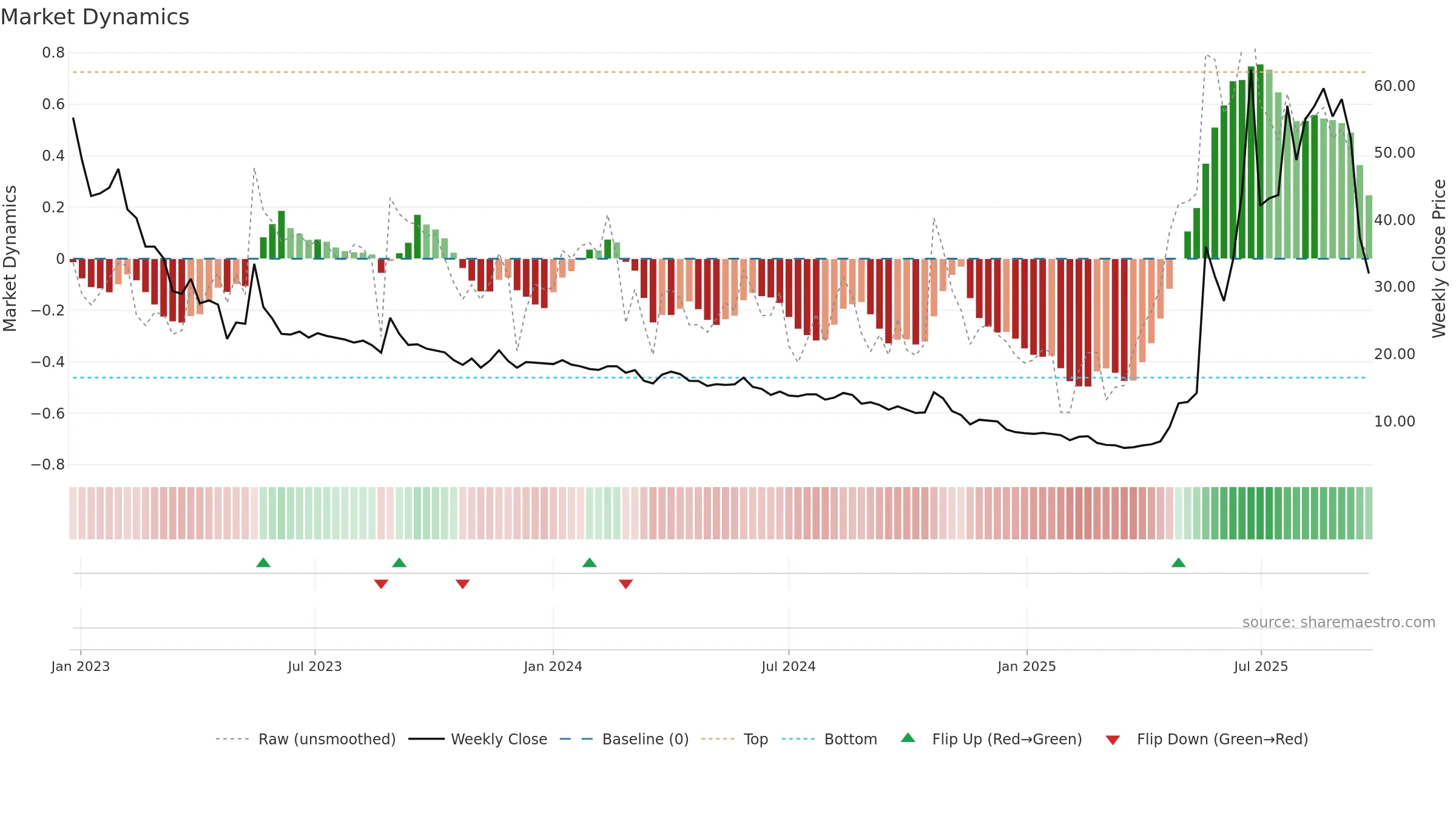Click the 30.00 price axis value
1456x819 pixels.
[1395, 287]
